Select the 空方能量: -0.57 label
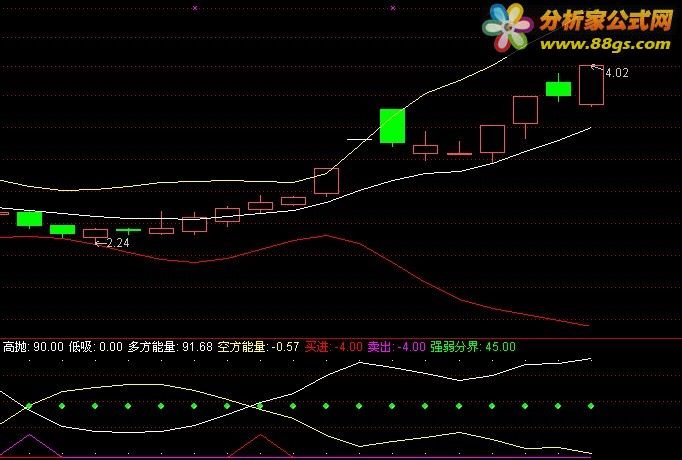 click(258, 347)
